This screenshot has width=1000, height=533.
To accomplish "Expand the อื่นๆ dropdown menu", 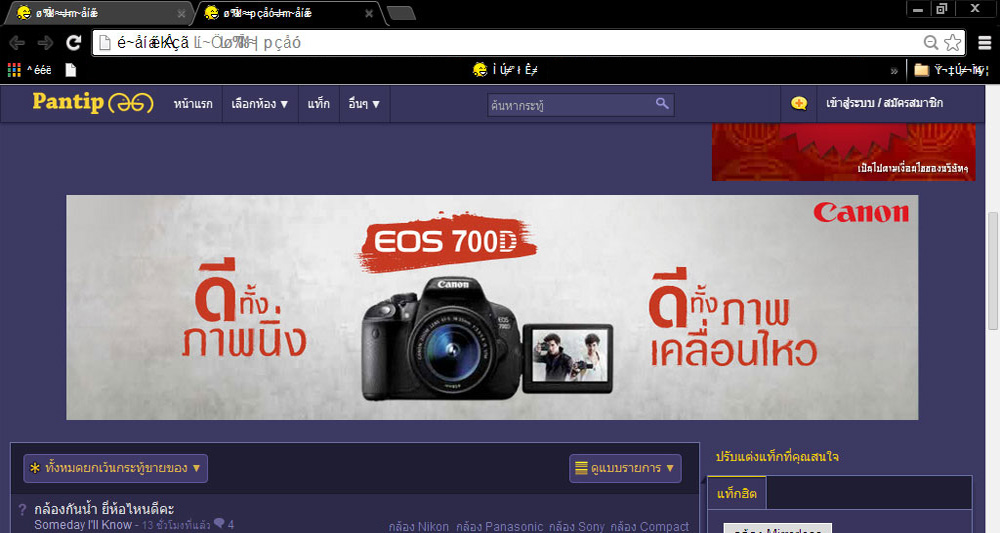I will coord(364,103).
